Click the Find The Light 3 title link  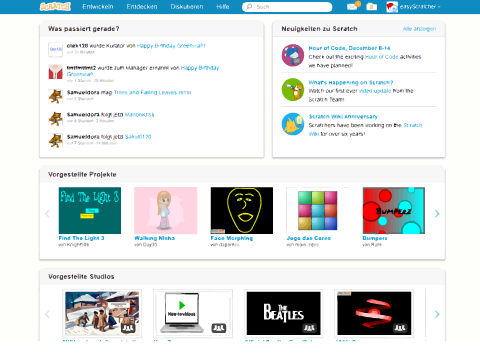tap(81, 238)
